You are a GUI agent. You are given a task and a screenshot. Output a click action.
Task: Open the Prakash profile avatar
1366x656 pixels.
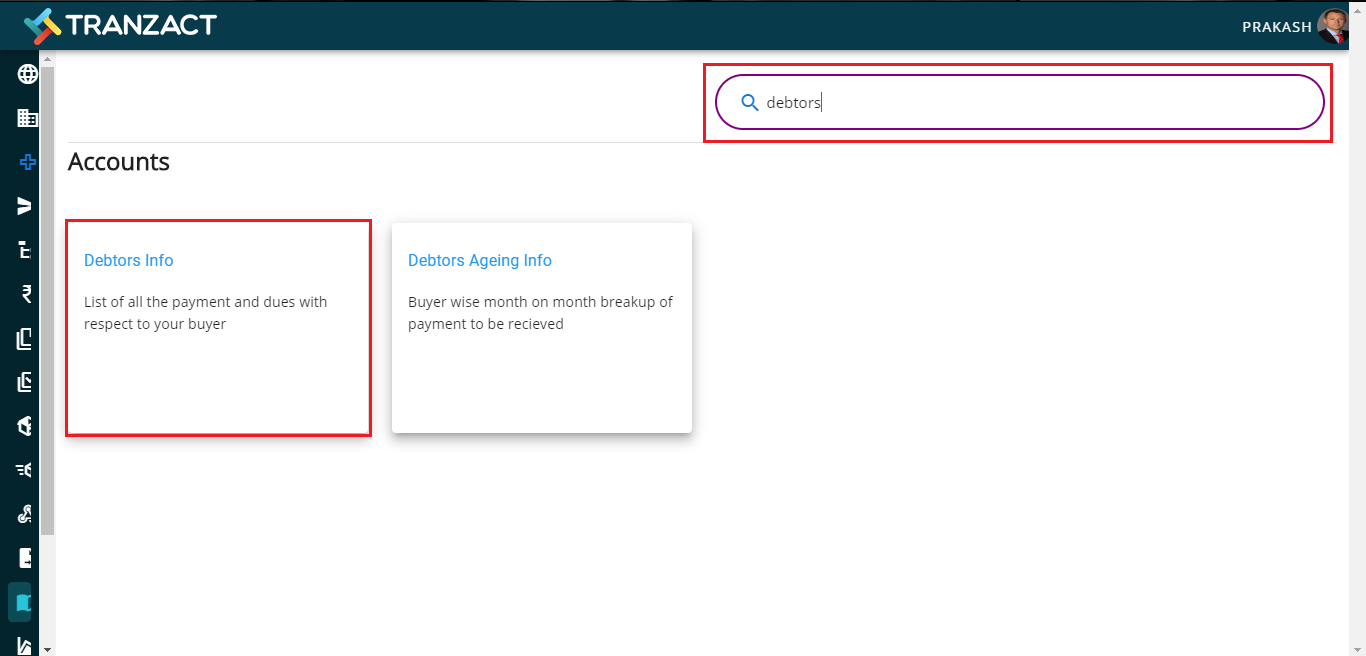(x=1333, y=26)
